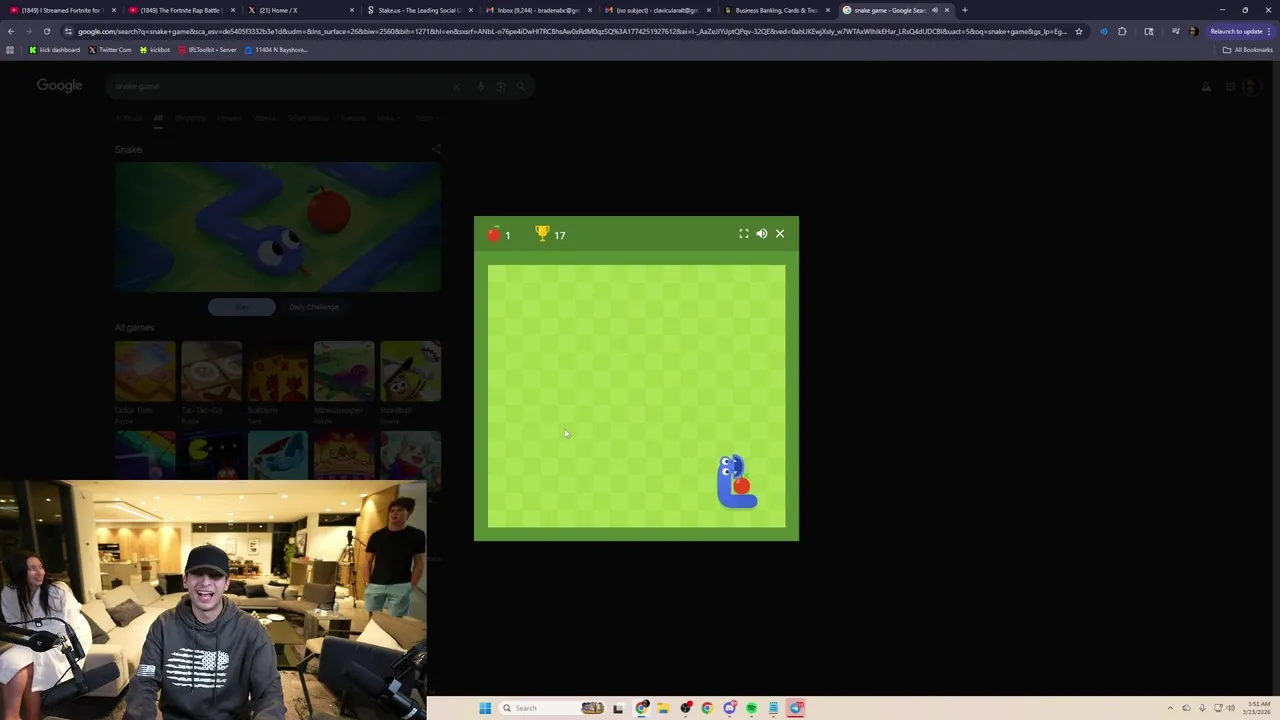
Task: Click the browser address bar URL
Action: (572, 31)
